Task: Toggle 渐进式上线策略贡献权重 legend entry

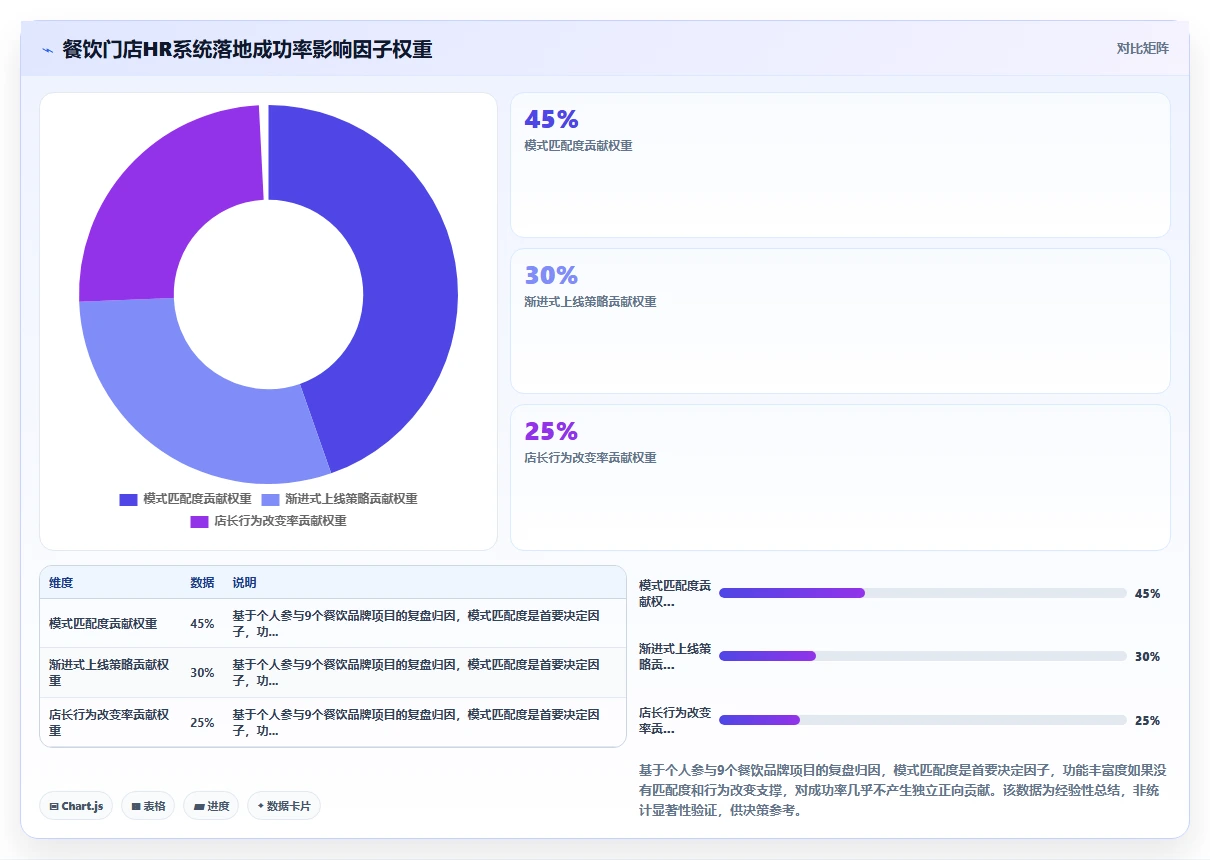Action: (x=340, y=499)
